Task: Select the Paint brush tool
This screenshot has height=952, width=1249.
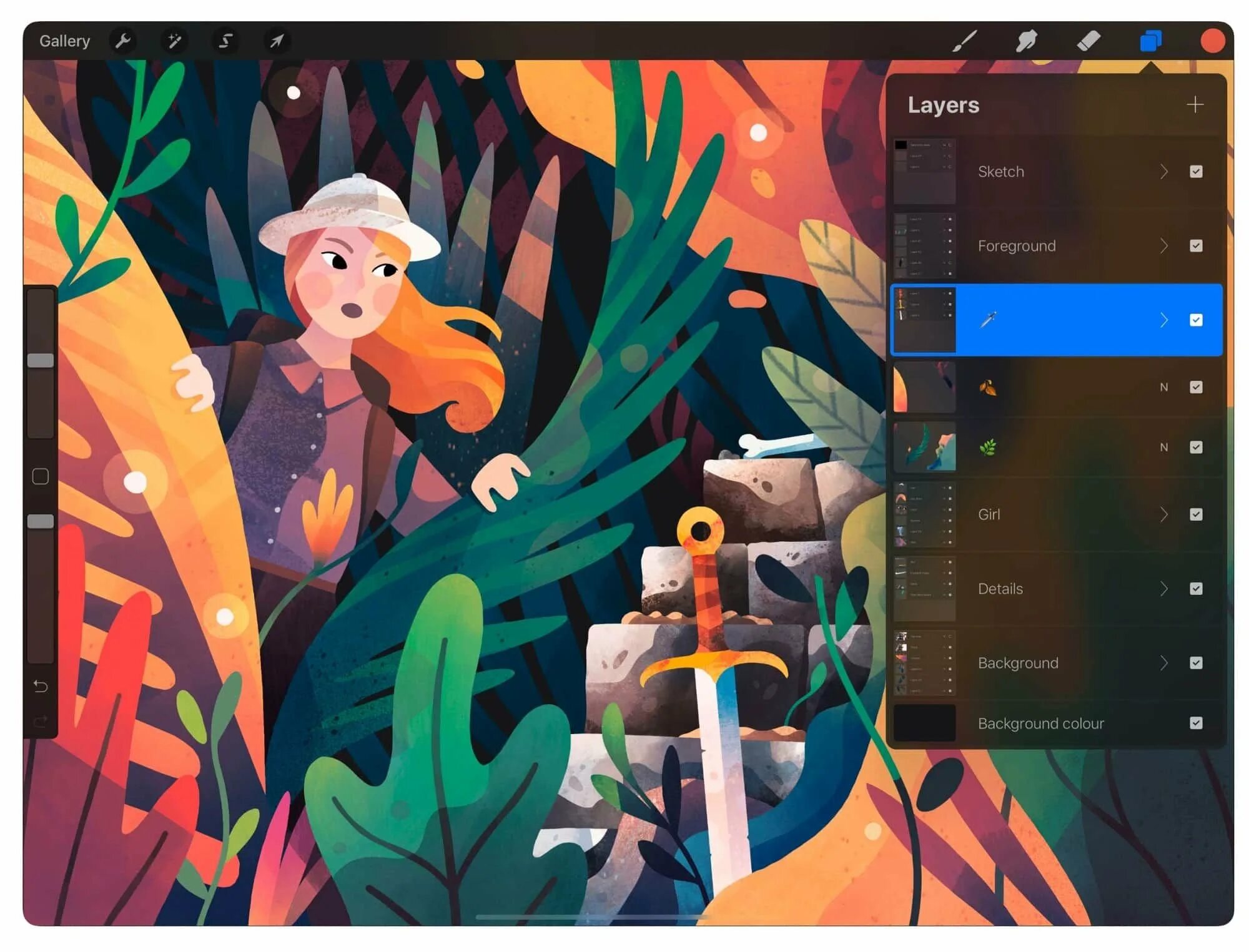Action: pos(965,41)
